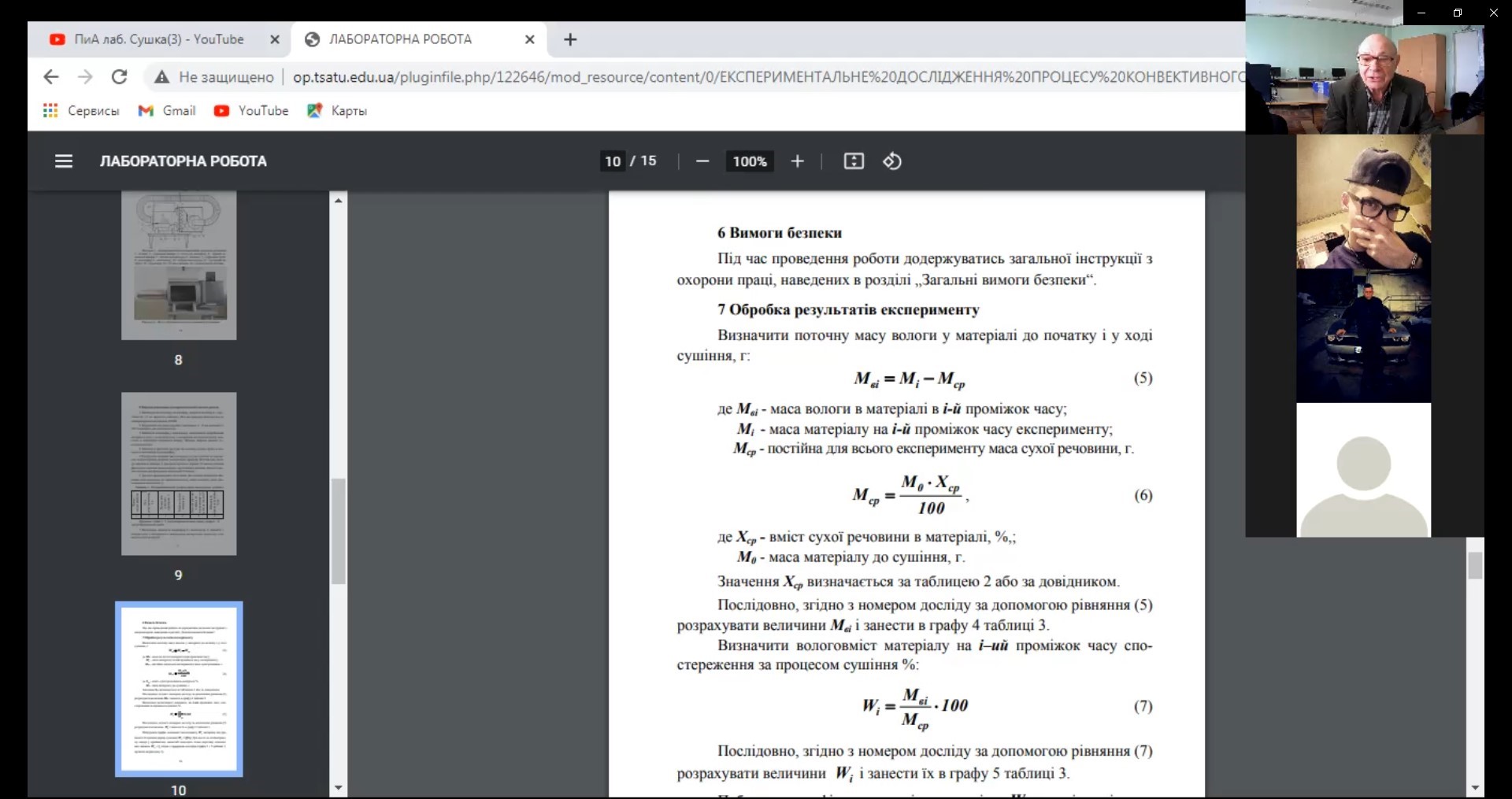Click equation number (5)

[1143, 379]
